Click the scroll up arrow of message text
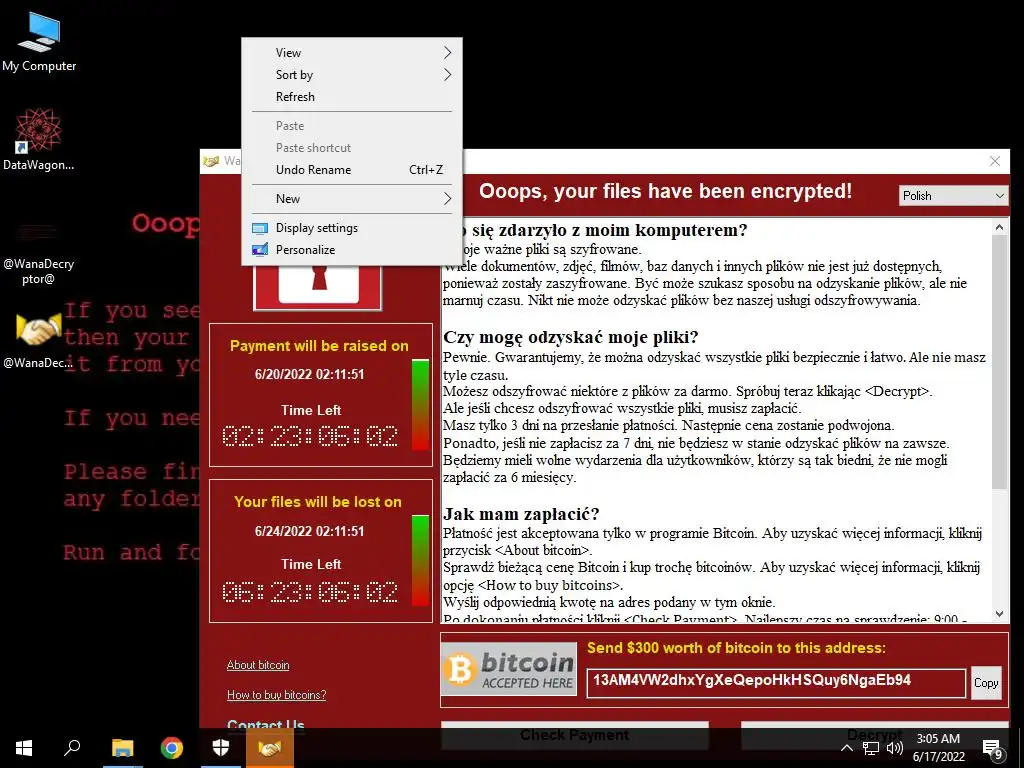Image resolution: width=1024 pixels, height=768 pixels. (999, 227)
